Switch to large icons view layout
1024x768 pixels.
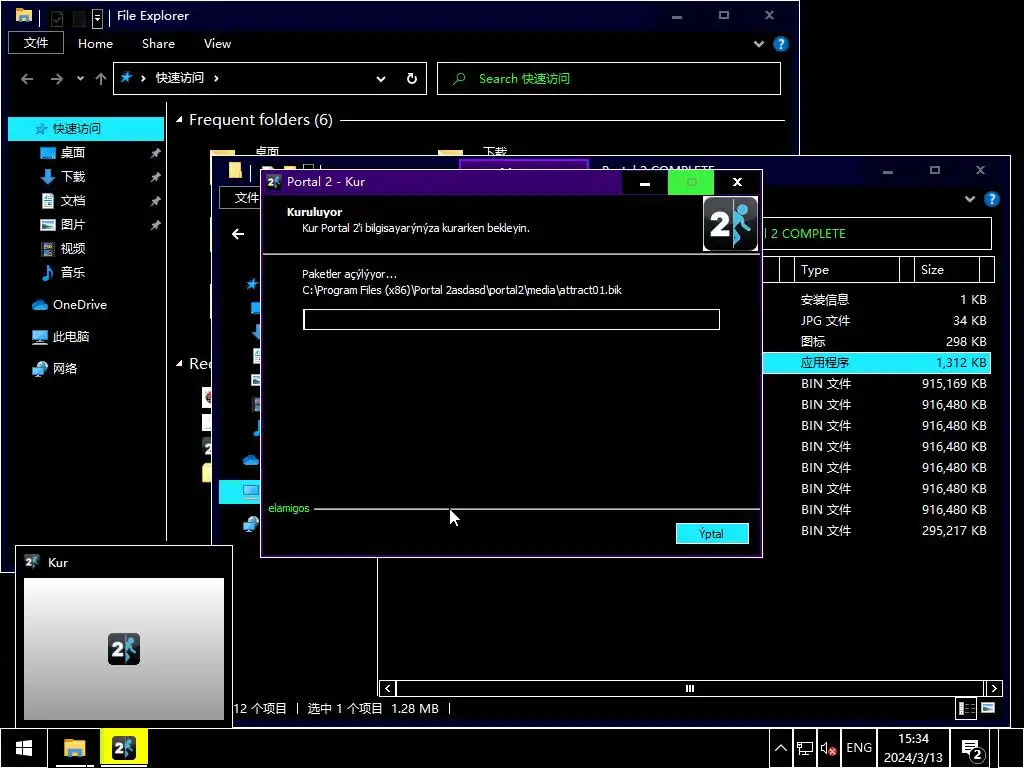pyautogui.click(x=988, y=708)
